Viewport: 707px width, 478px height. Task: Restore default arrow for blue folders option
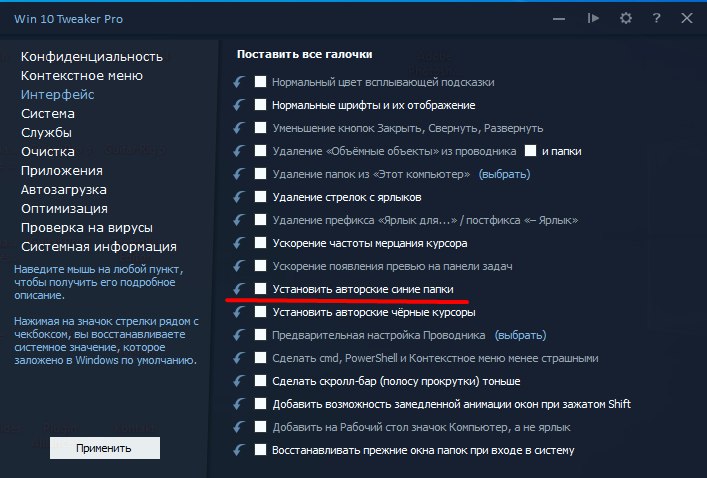(x=239, y=289)
